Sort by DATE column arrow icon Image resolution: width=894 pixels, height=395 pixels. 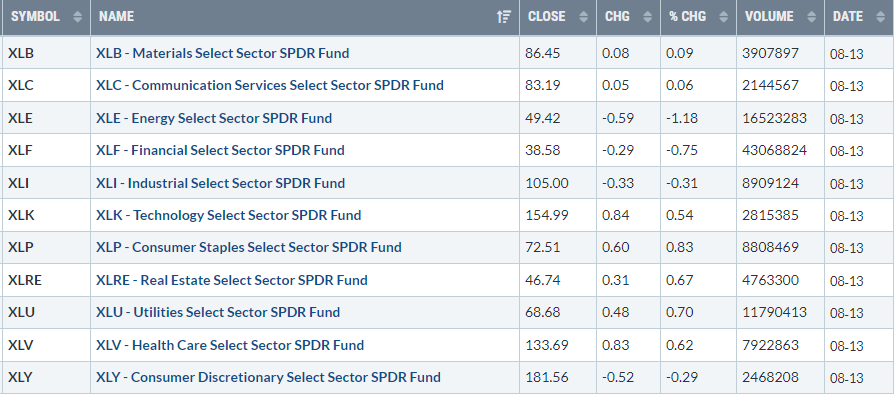point(880,17)
